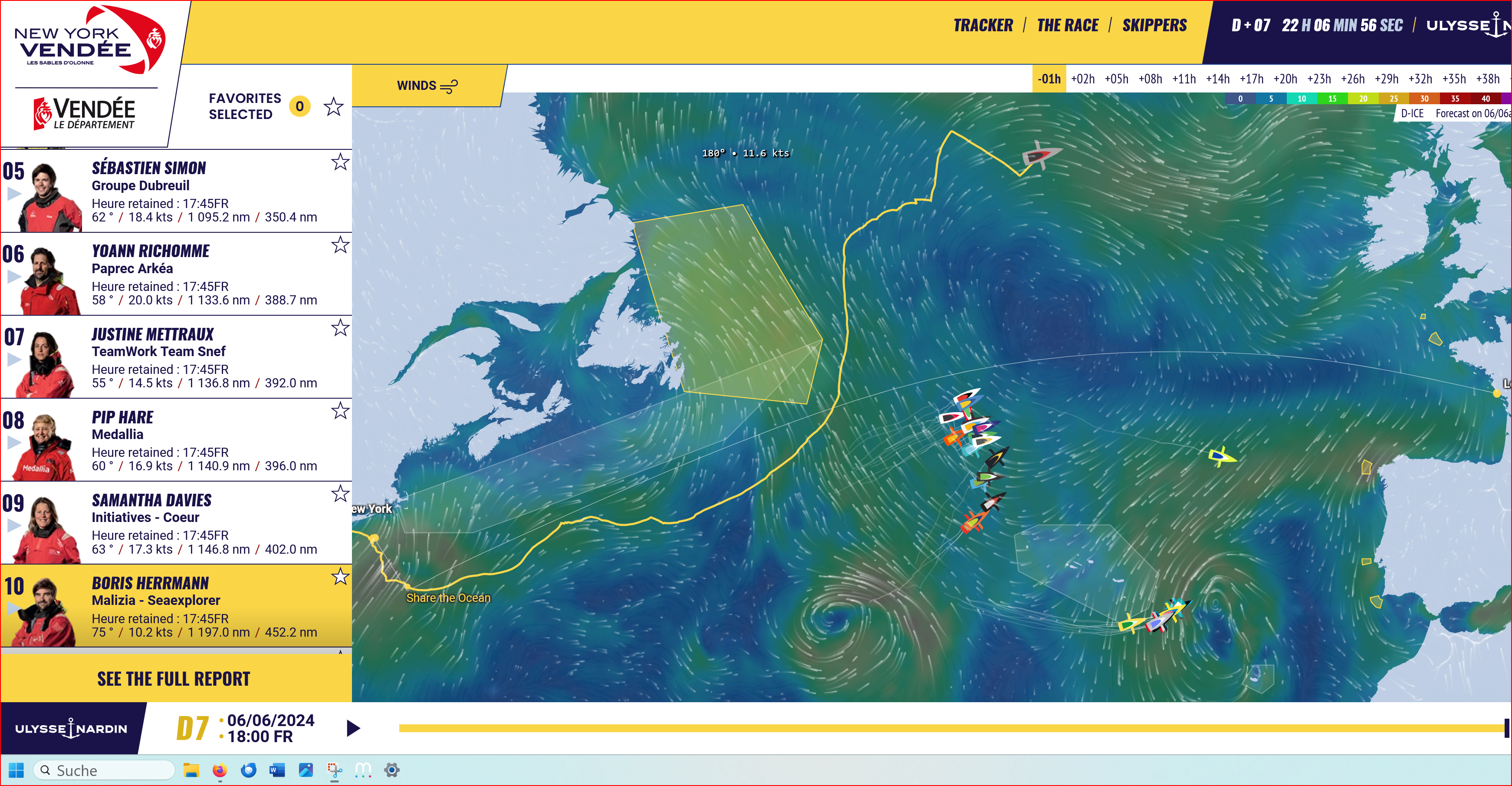
Task: Select the +35h forecast tab
Action: point(1454,79)
